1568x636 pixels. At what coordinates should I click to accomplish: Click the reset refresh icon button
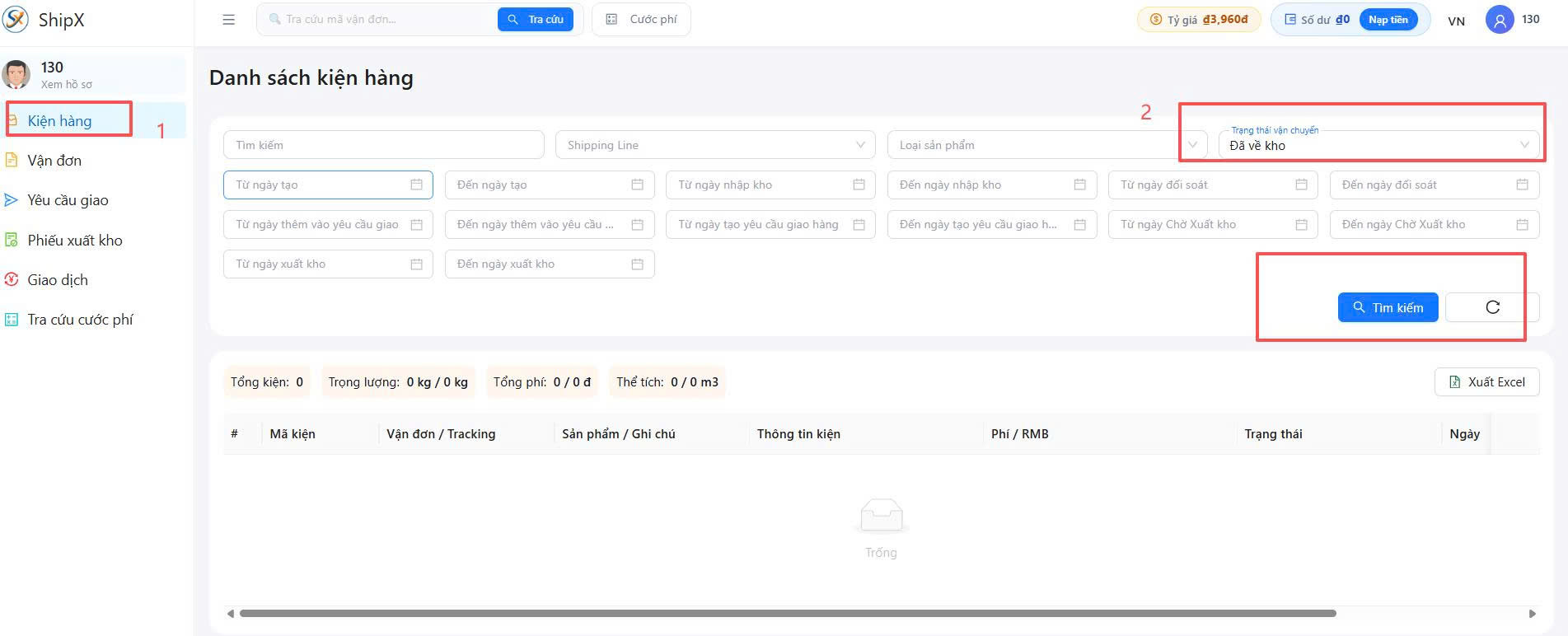(1492, 307)
